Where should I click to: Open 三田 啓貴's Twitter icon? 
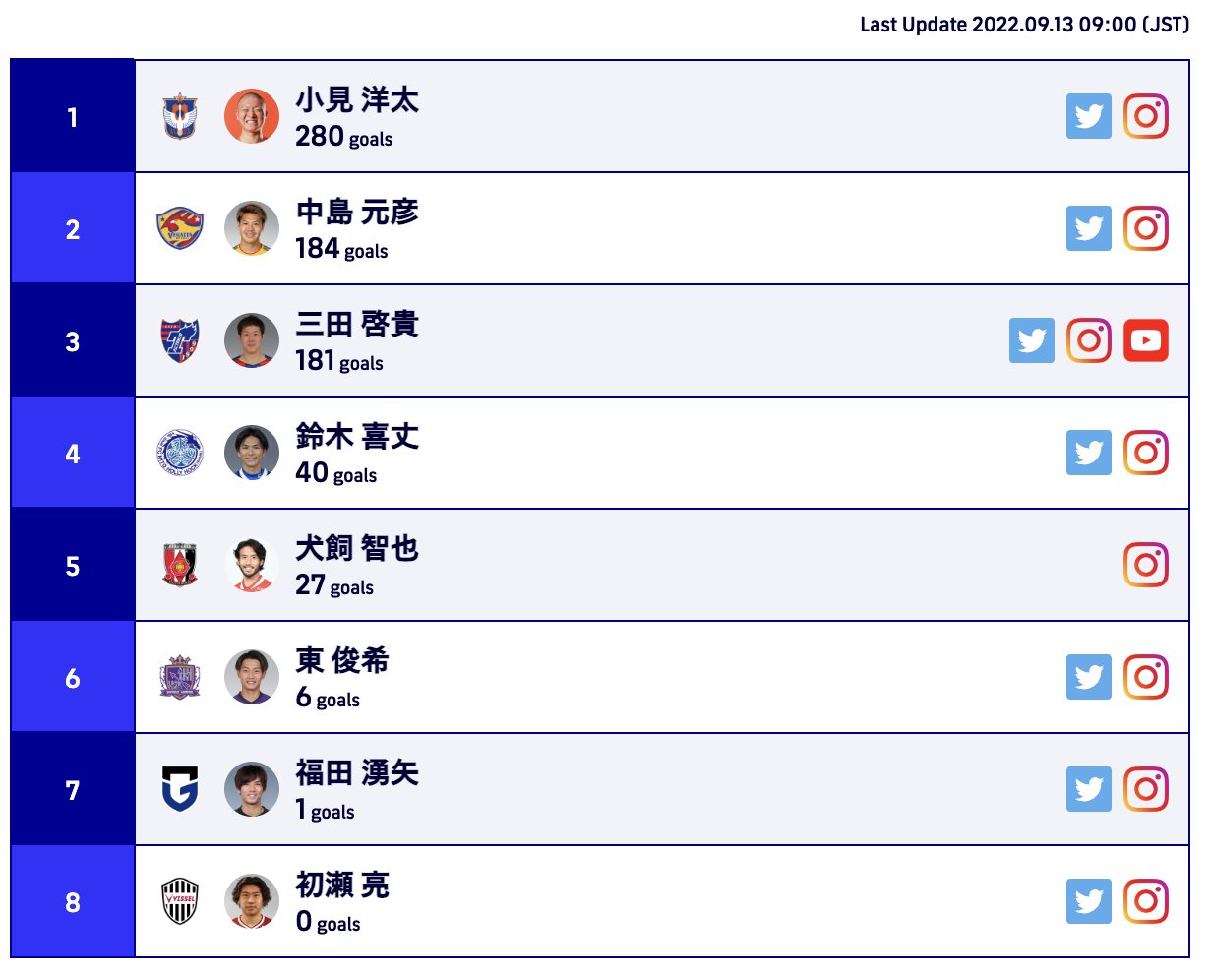pos(1032,340)
